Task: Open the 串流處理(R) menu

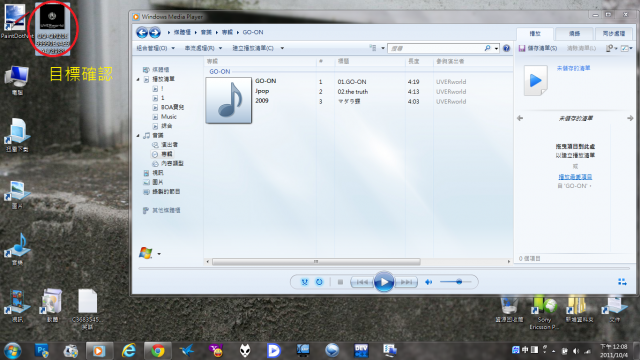Action: (x=203, y=48)
